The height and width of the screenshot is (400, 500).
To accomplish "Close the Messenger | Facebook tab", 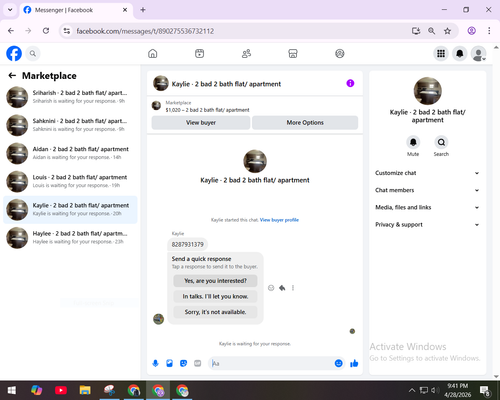I will 125,10.
